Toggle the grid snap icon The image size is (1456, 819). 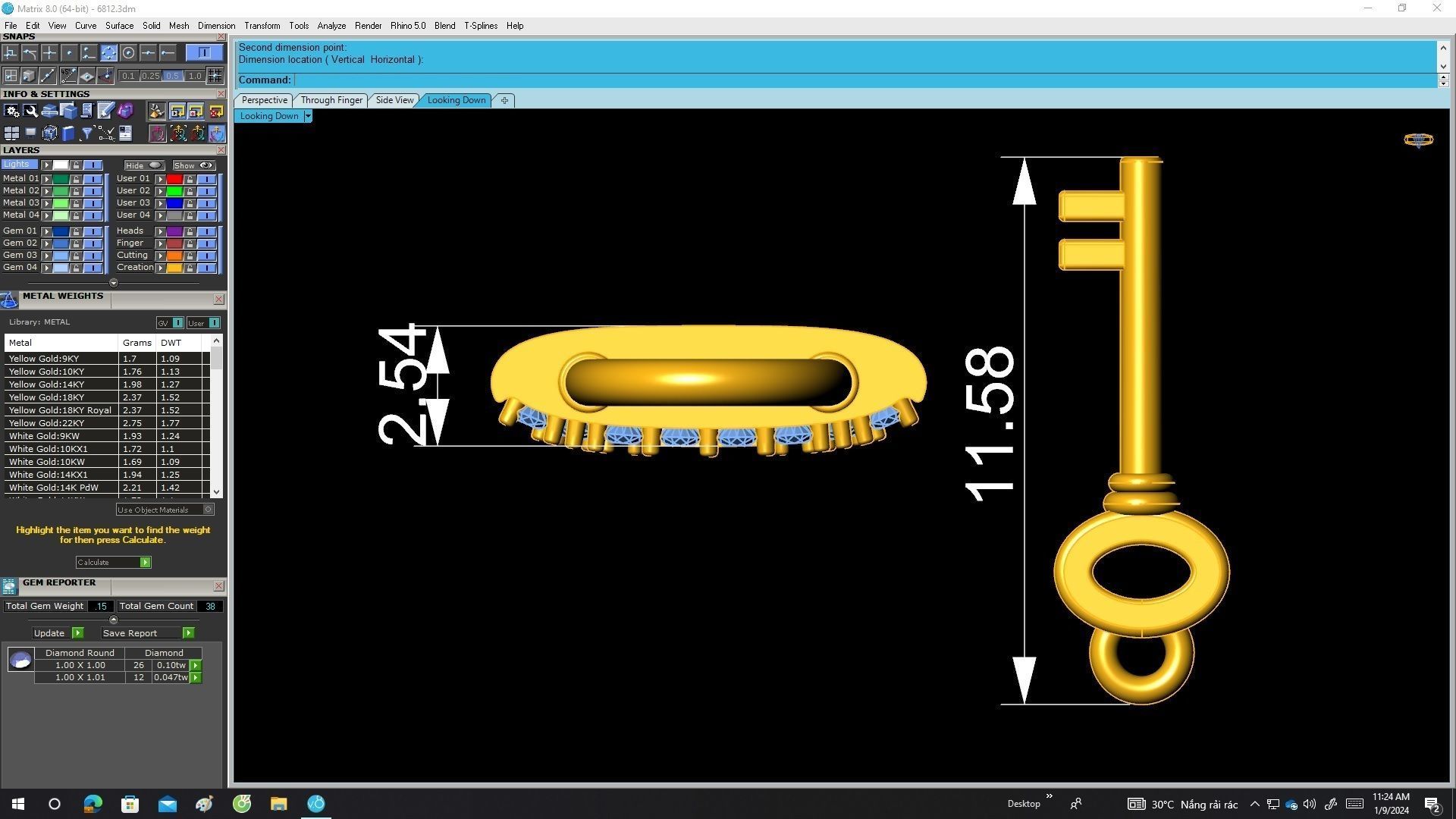[x=215, y=75]
